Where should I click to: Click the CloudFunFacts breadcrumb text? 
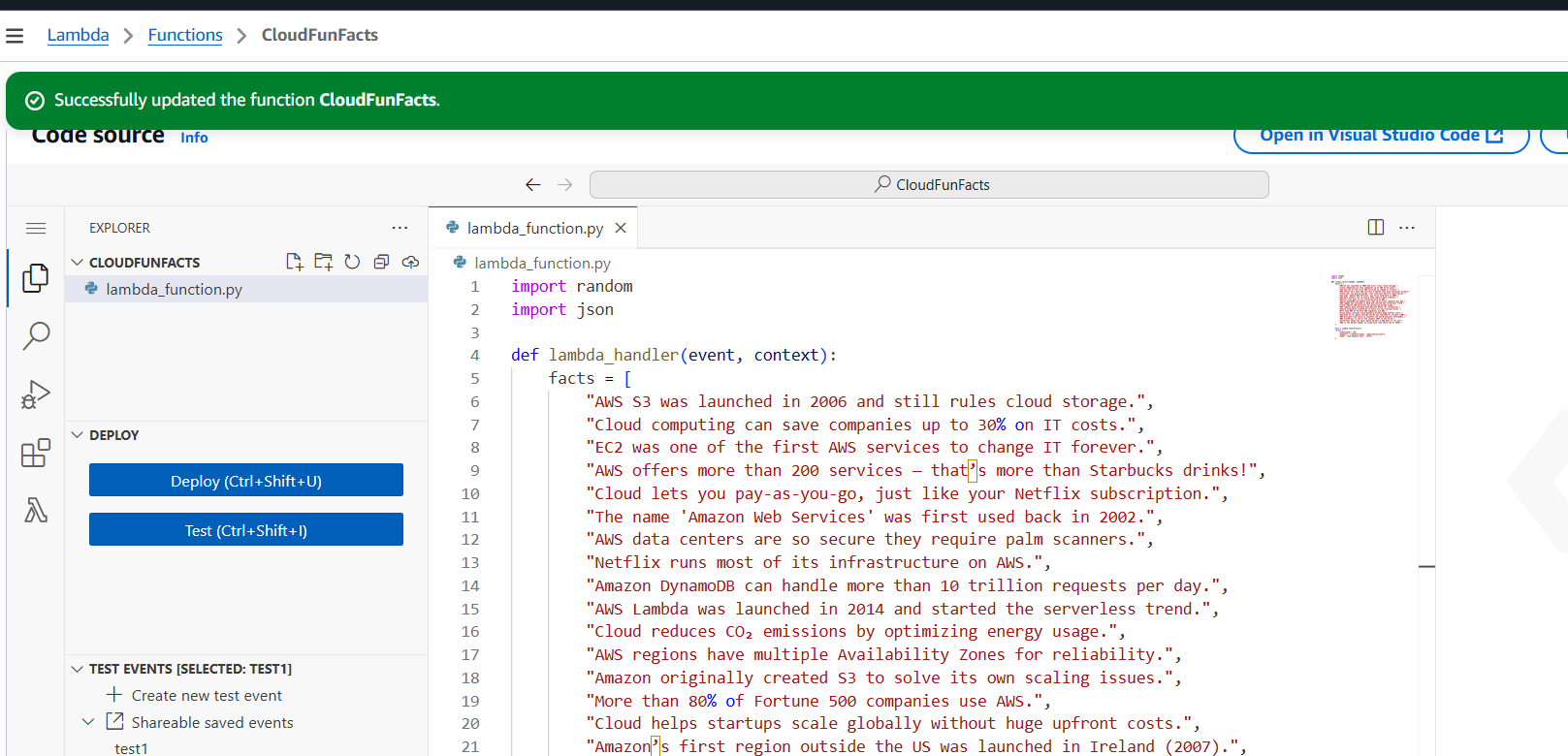click(x=320, y=35)
